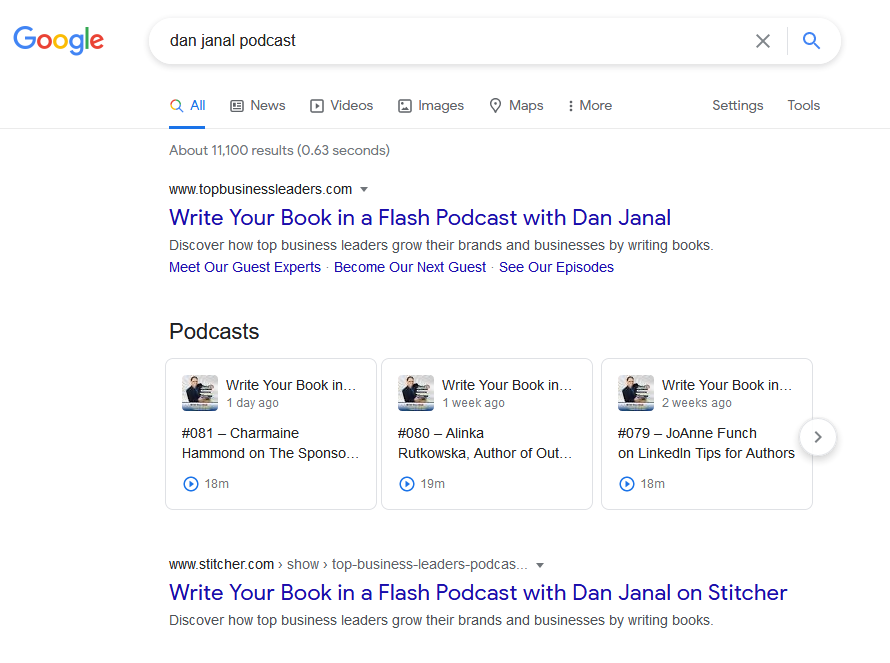Switch to the Videos tab
This screenshot has height=663, width=890.
pyautogui.click(x=341, y=106)
